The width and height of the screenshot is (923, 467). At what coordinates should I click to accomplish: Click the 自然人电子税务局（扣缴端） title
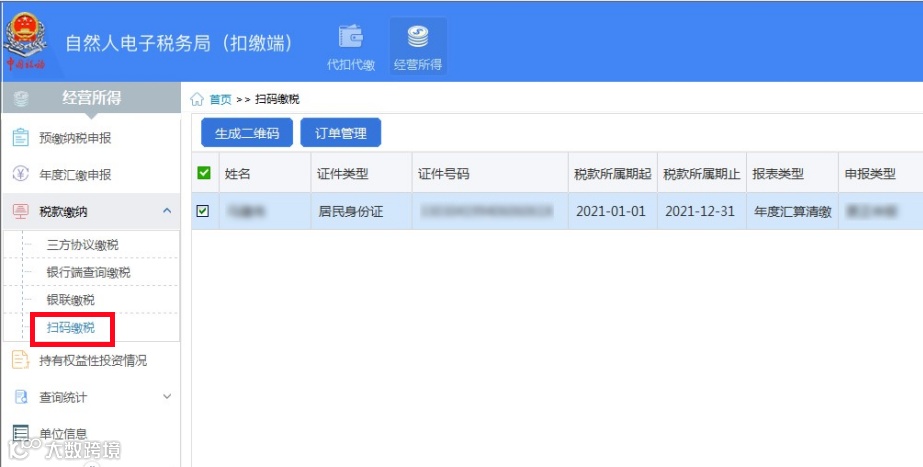[x=179, y=44]
